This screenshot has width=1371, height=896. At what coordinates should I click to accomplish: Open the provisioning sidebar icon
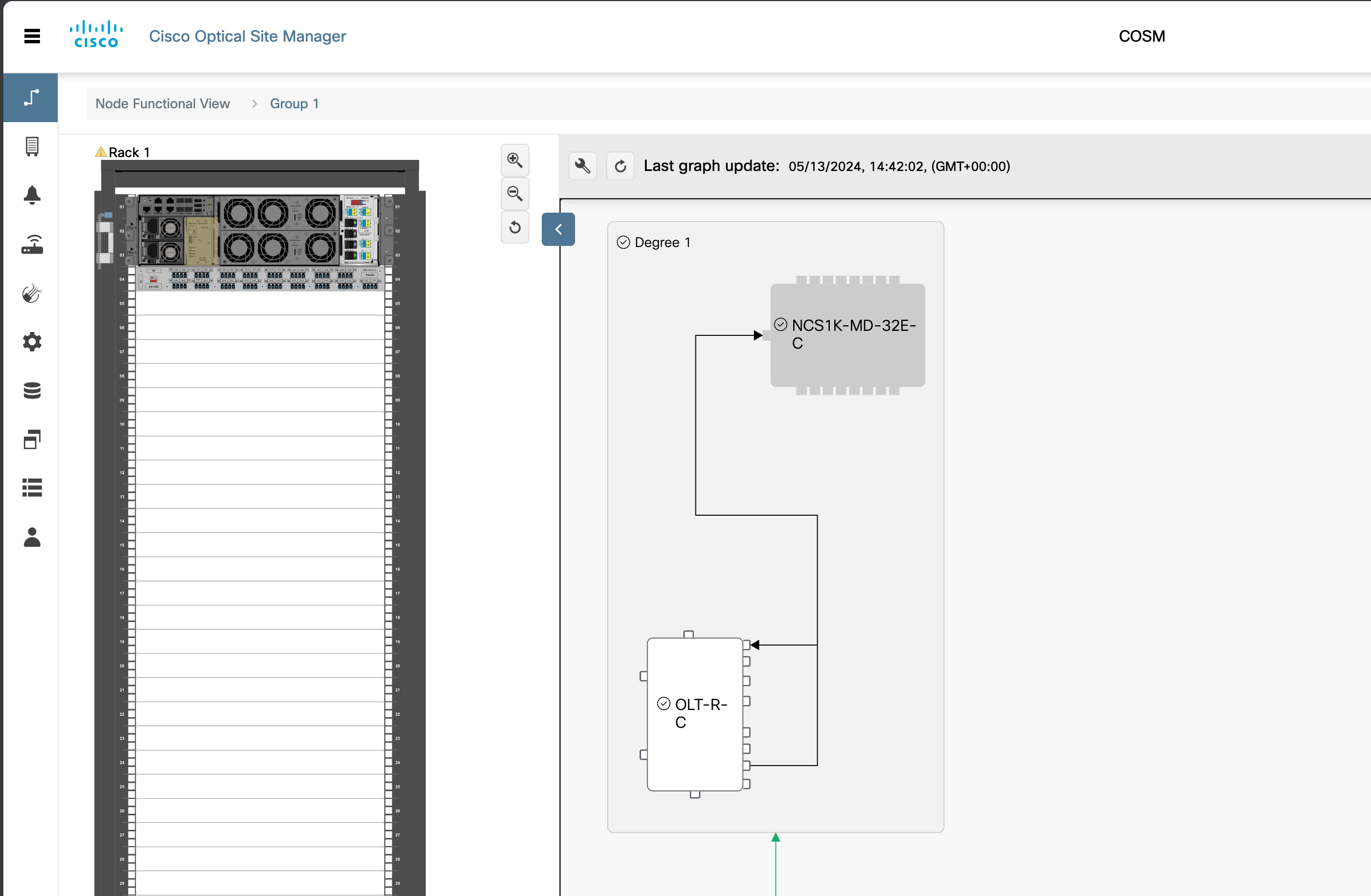click(x=31, y=293)
